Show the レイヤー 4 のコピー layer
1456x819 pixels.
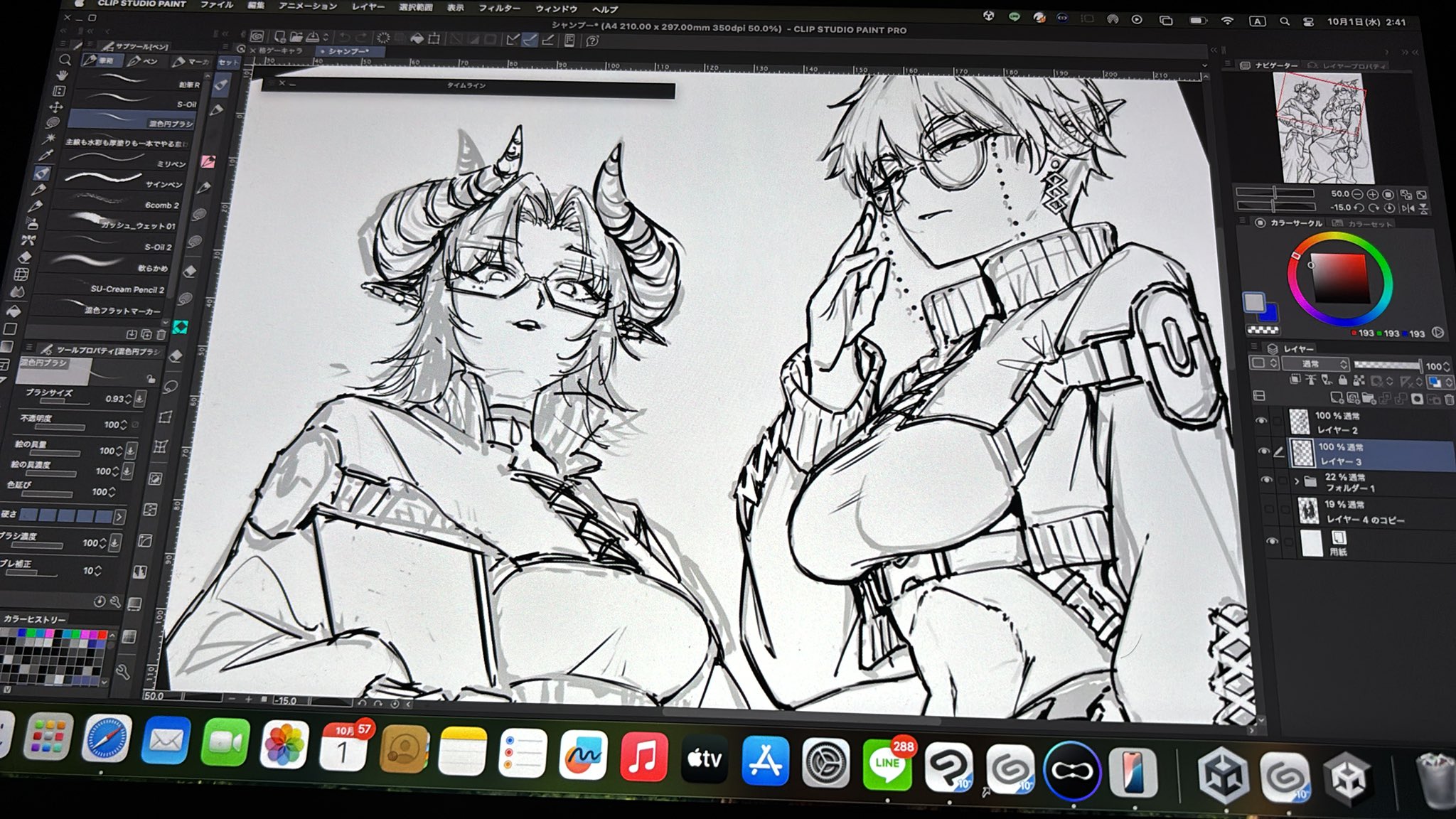pos(1269,509)
